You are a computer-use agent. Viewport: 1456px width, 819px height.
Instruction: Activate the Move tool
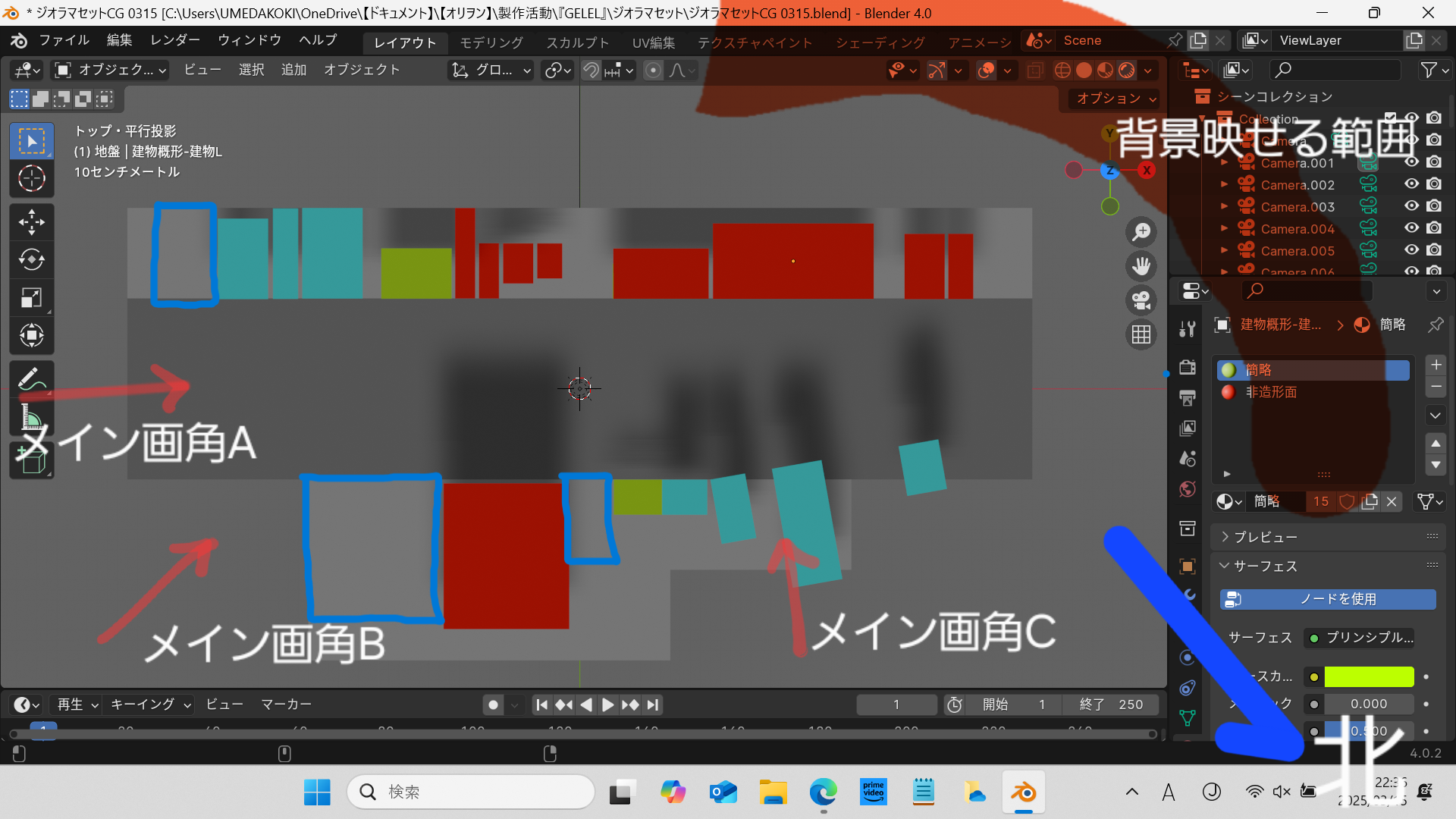(x=31, y=222)
